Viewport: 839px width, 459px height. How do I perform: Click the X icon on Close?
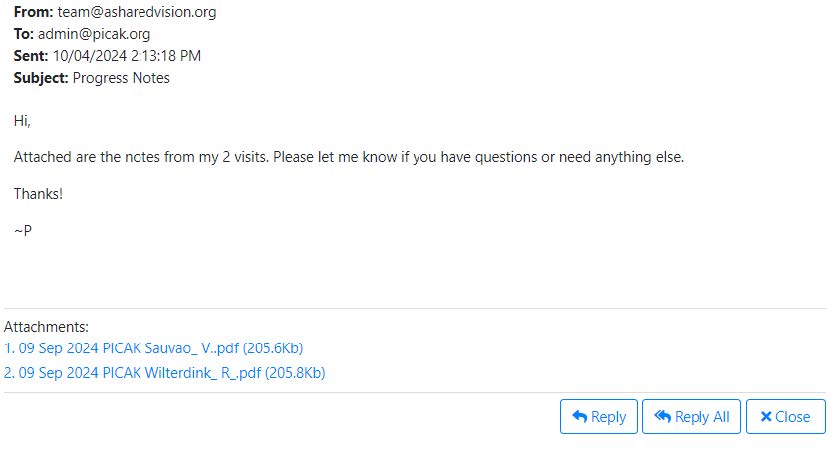tap(765, 417)
